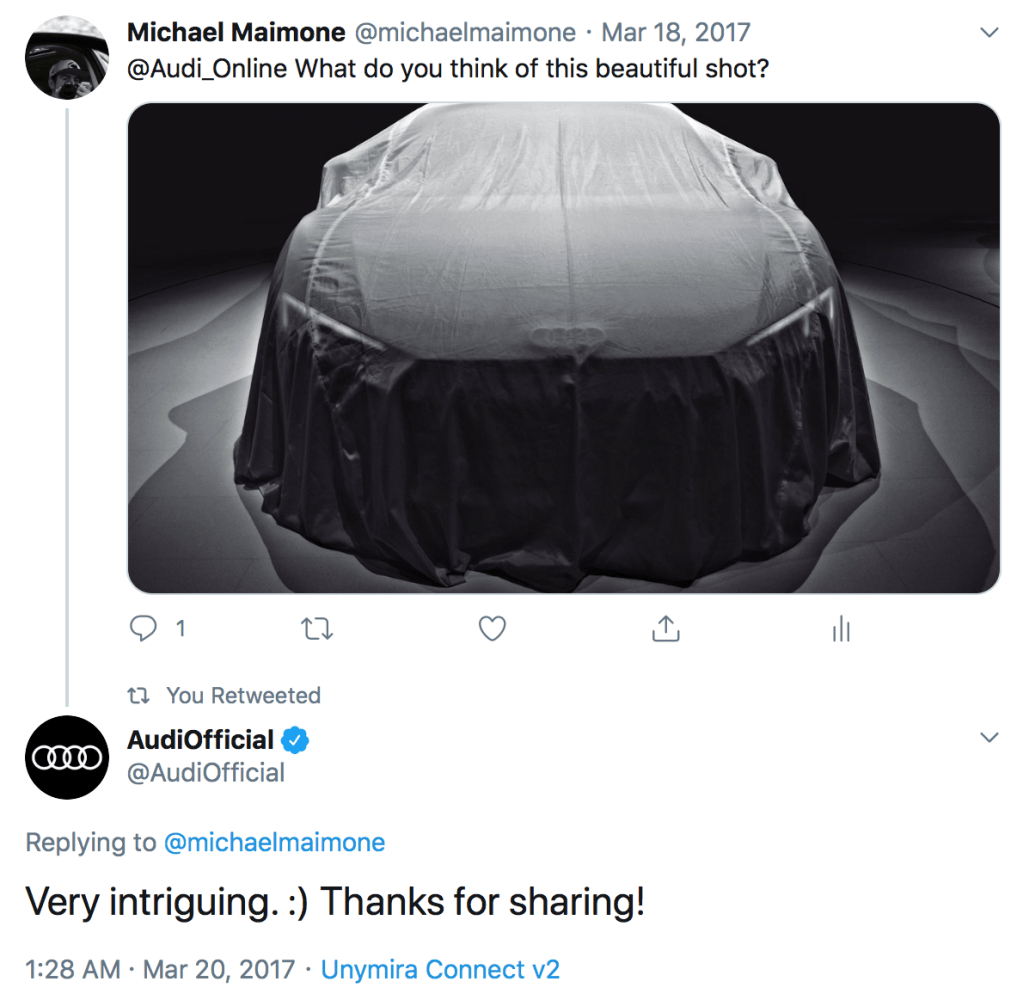
Task: Like the covered car tweet
Action: [491, 628]
